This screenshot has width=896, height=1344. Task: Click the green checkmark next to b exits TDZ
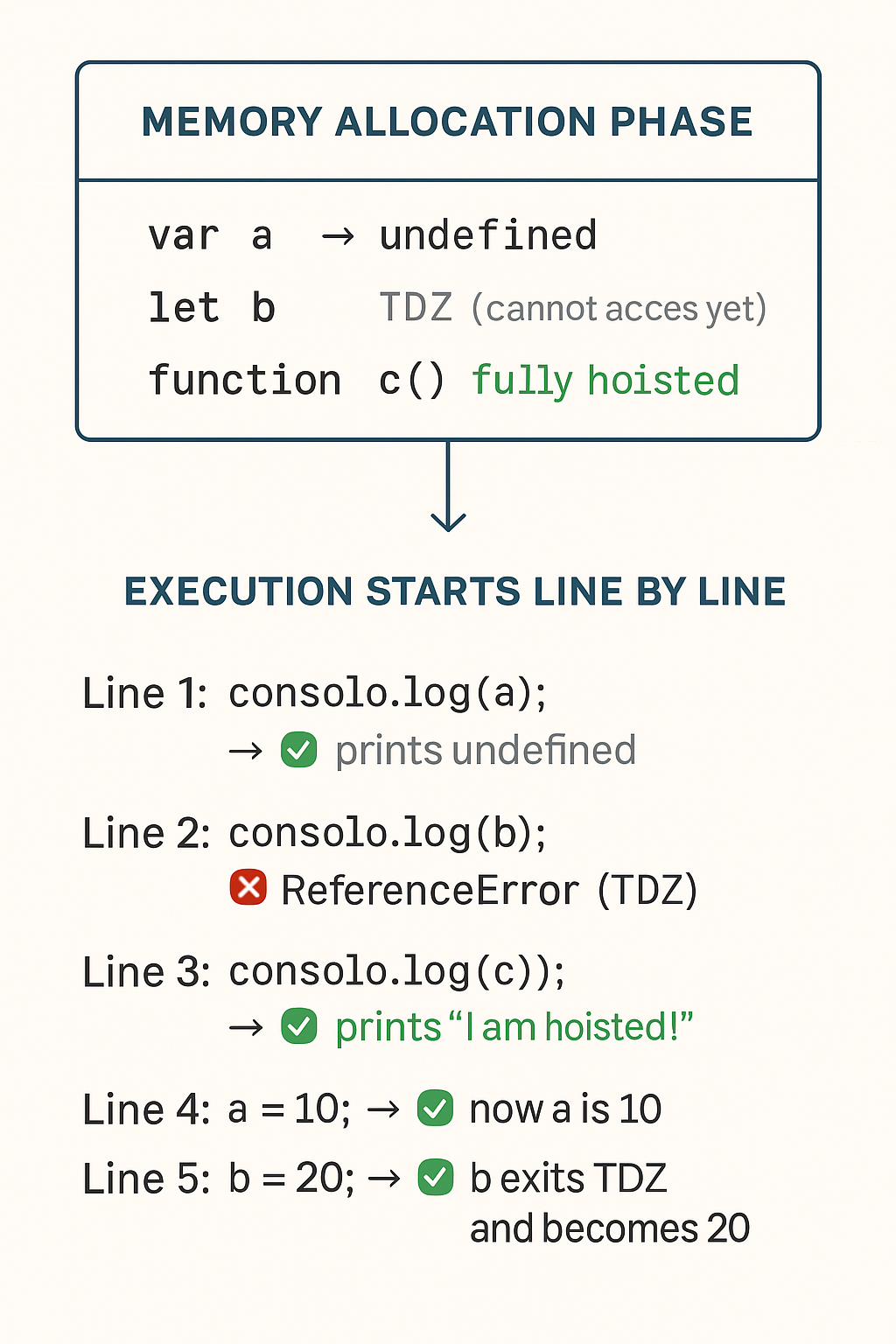435,1177
